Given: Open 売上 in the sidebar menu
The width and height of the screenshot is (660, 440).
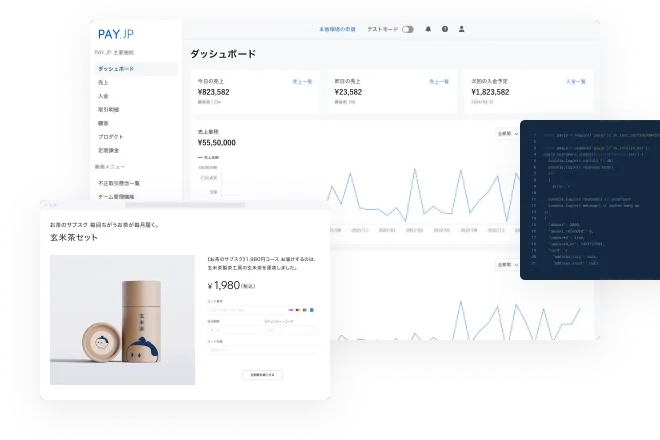Looking at the screenshot, I should click(x=103, y=83).
